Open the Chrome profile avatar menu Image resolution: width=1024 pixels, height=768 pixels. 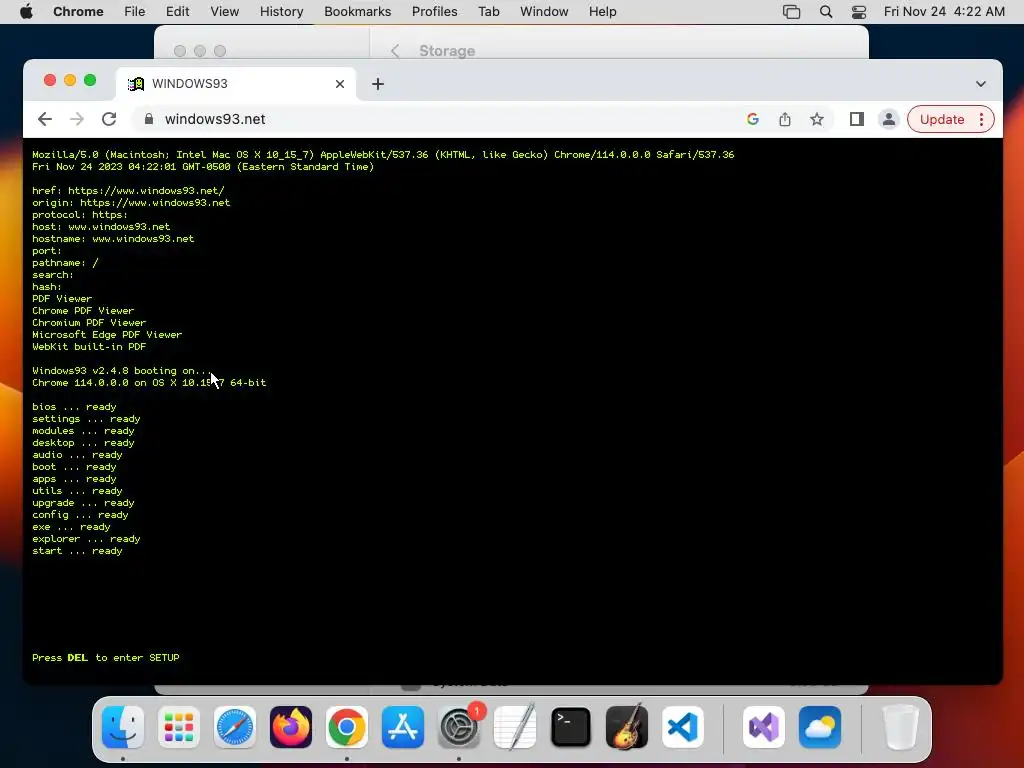(x=889, y=119)
